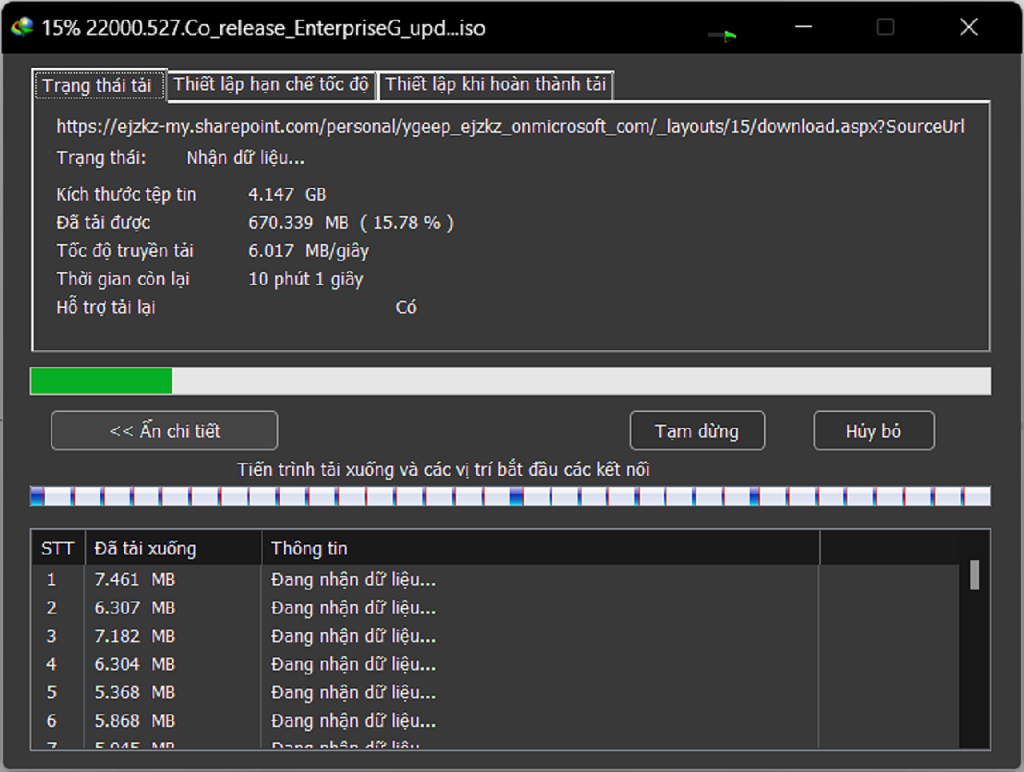Screen dimensions: 1024x772
Task: Maximize the download window
Action: point(886,27)
